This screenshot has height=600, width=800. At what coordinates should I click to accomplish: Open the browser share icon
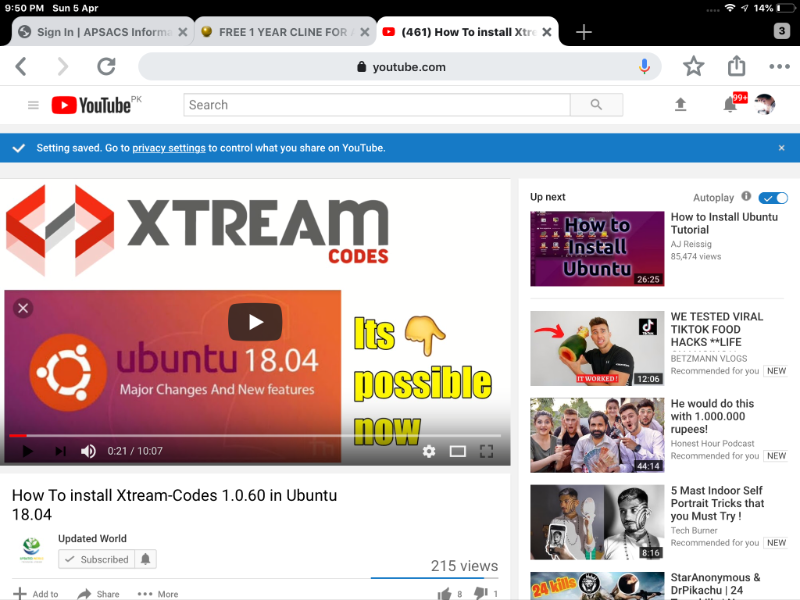(737, 67)
